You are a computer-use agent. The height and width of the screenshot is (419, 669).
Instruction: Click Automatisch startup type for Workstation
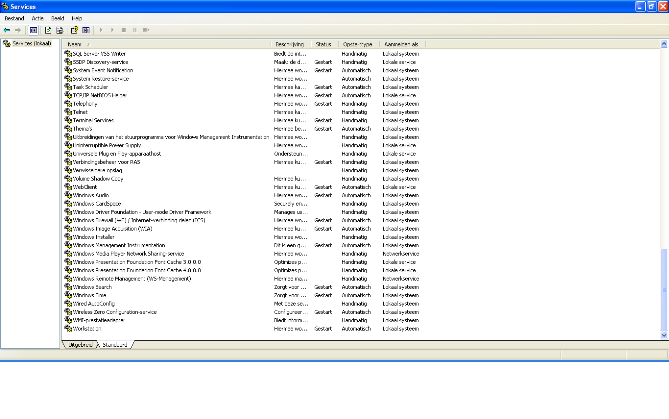pos(356,329)
